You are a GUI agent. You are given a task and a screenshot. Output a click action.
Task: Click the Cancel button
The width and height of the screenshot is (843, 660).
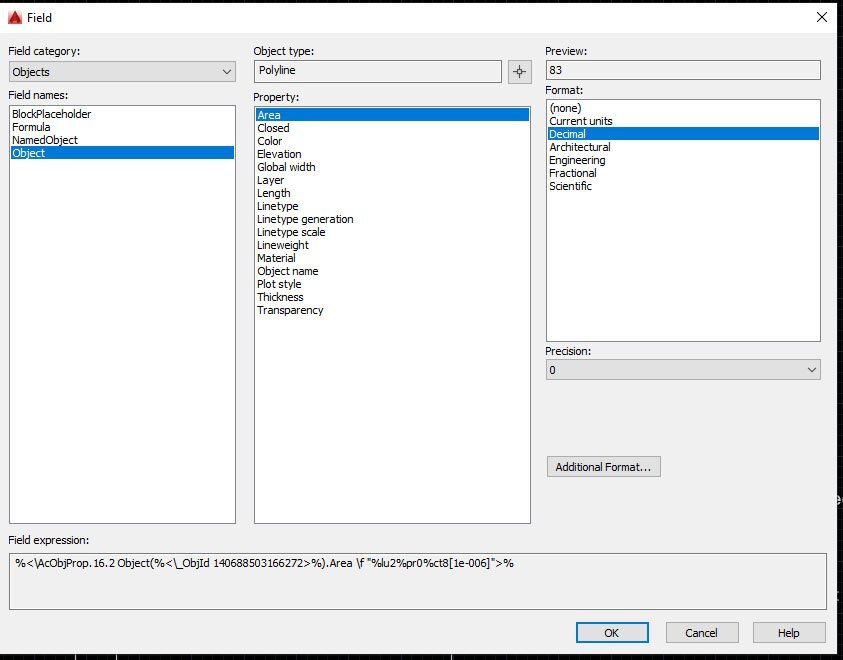(702, 633)
